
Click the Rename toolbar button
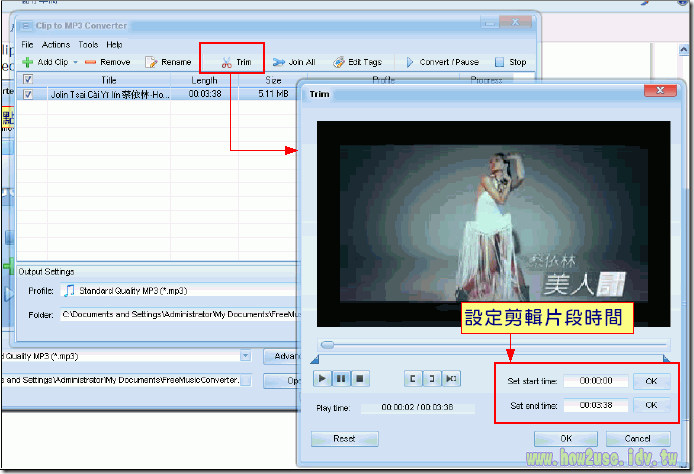click(x=168, y=62)
